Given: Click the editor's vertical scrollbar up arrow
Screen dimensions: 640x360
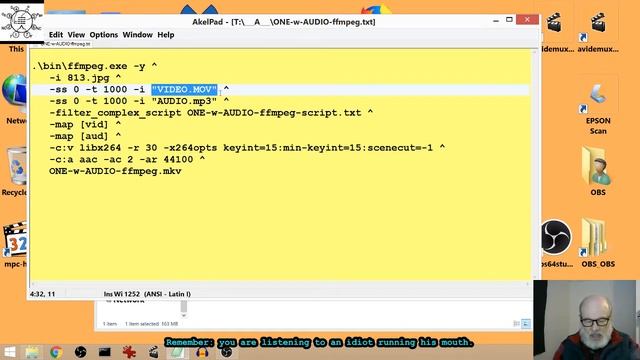Looking at the screenshot, I should click(535, 52).
